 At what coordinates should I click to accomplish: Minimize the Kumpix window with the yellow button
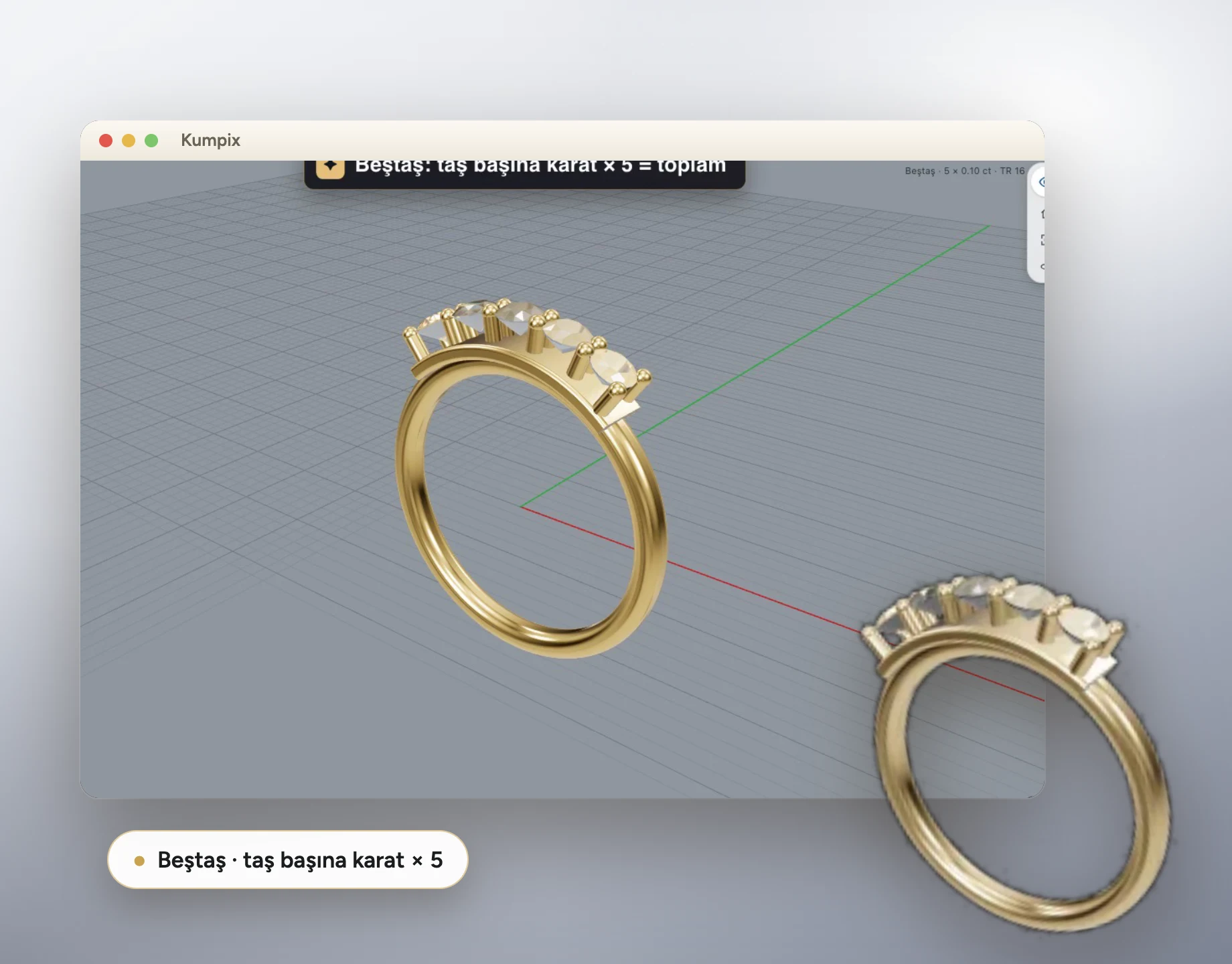click(129, 141)
